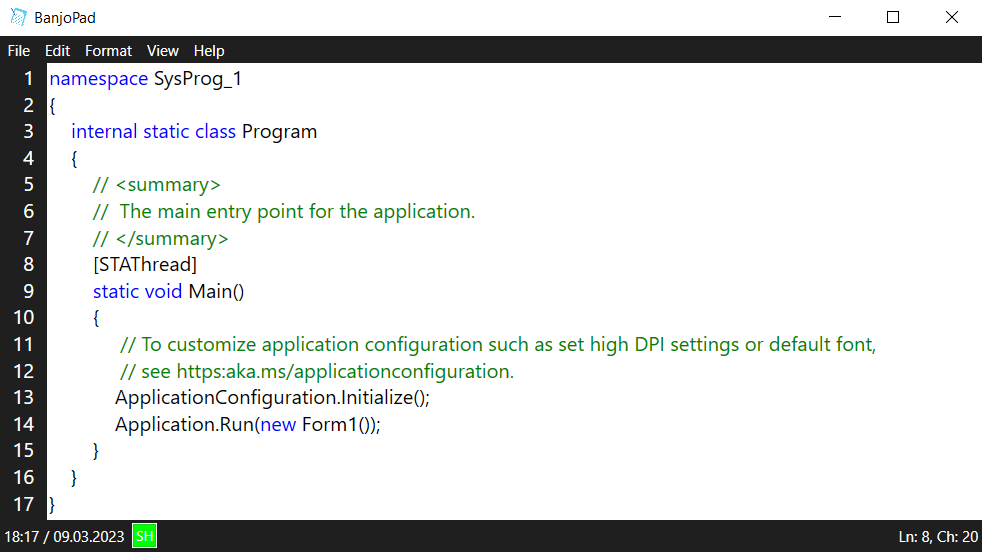This screenshot has height=552, width=982.
Task: Click line number 8 in the gutter
Action: coord(28,264)
